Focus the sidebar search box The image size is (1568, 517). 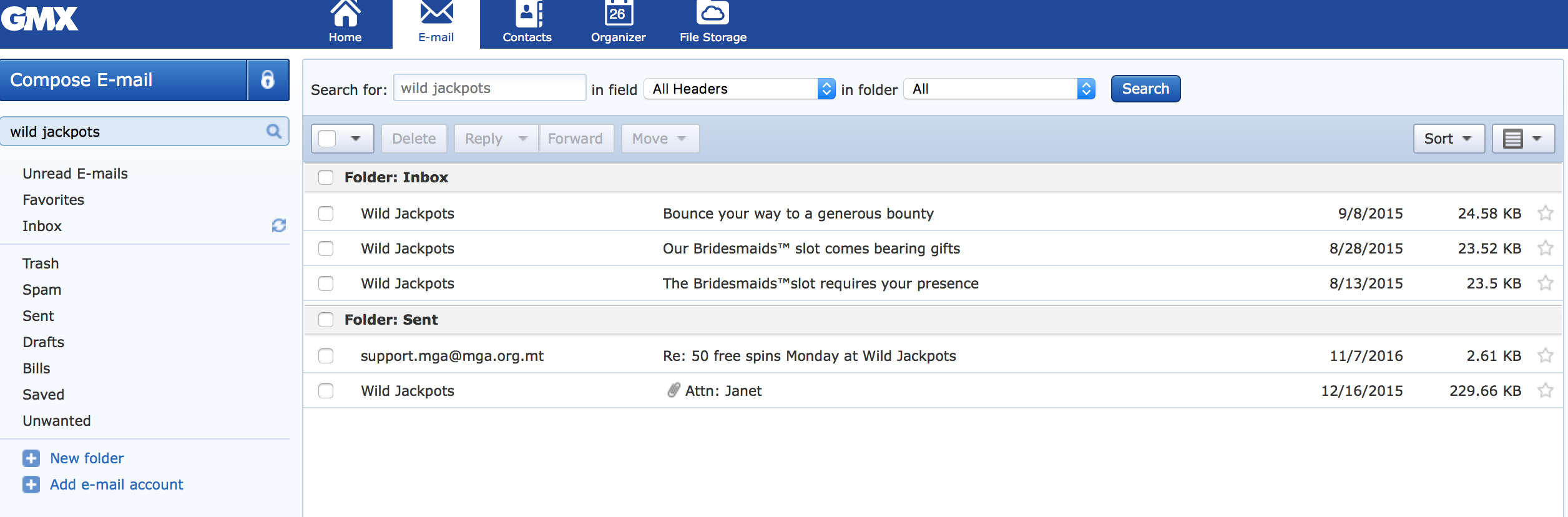click(144, 131)
